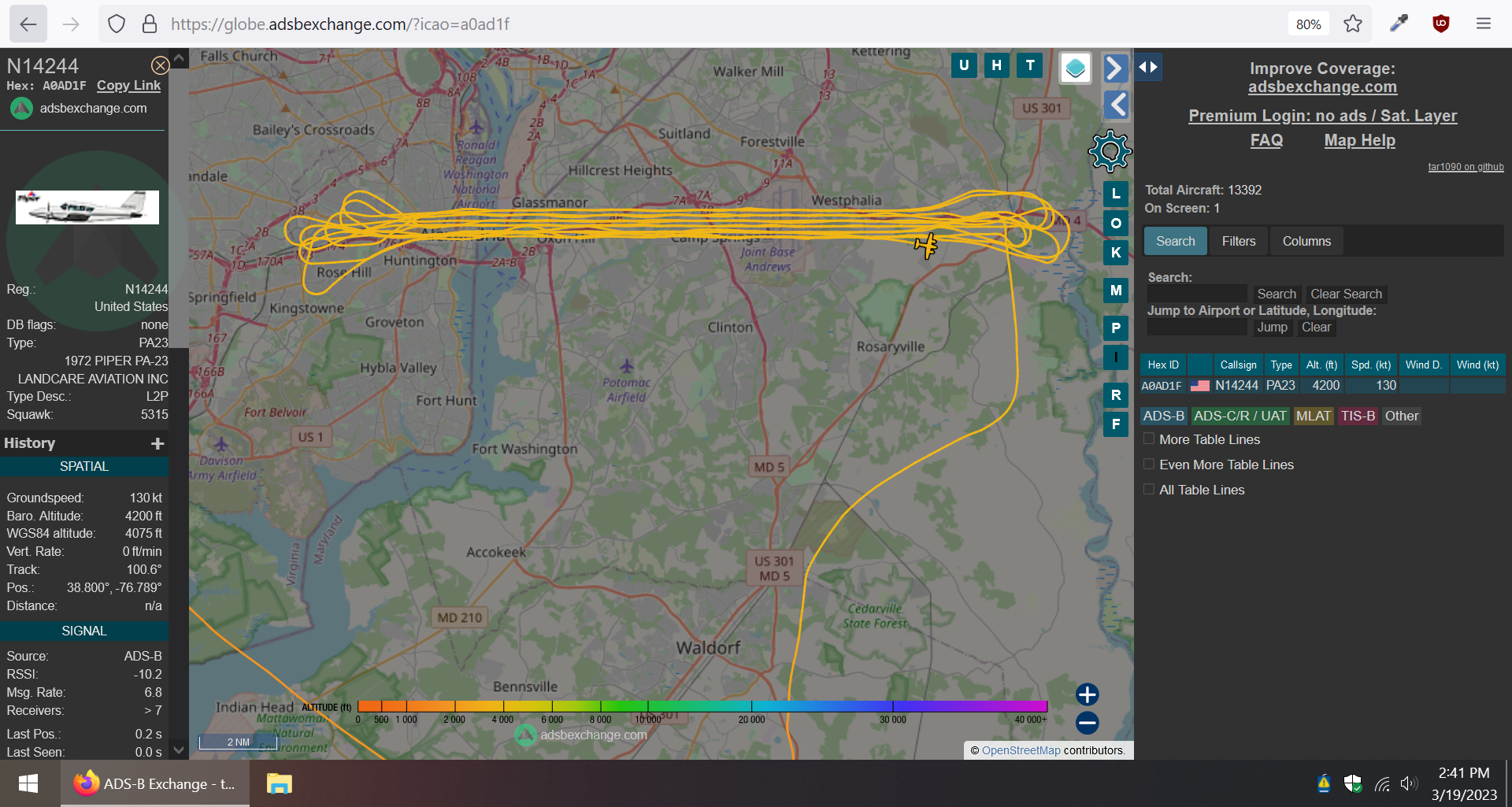
Task: Sort table by Type column
Action: pos(1281,365)
